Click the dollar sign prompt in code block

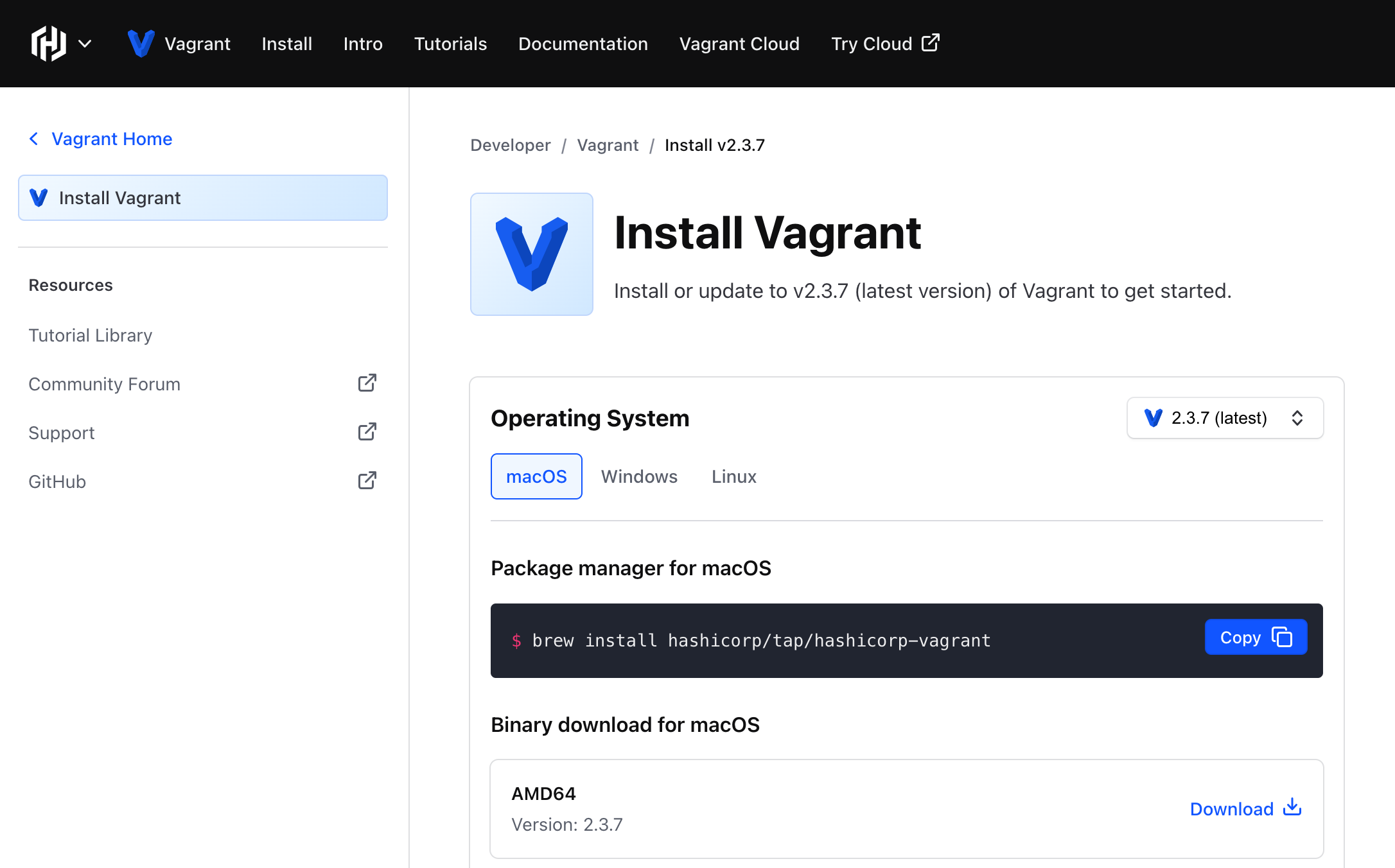click(x=516, y=641)
